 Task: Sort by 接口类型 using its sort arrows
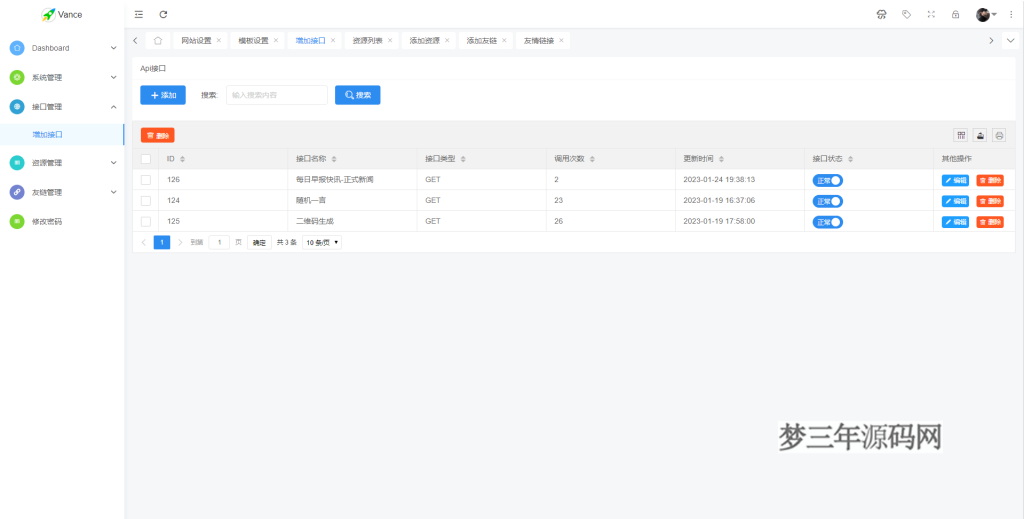point(463,159)
